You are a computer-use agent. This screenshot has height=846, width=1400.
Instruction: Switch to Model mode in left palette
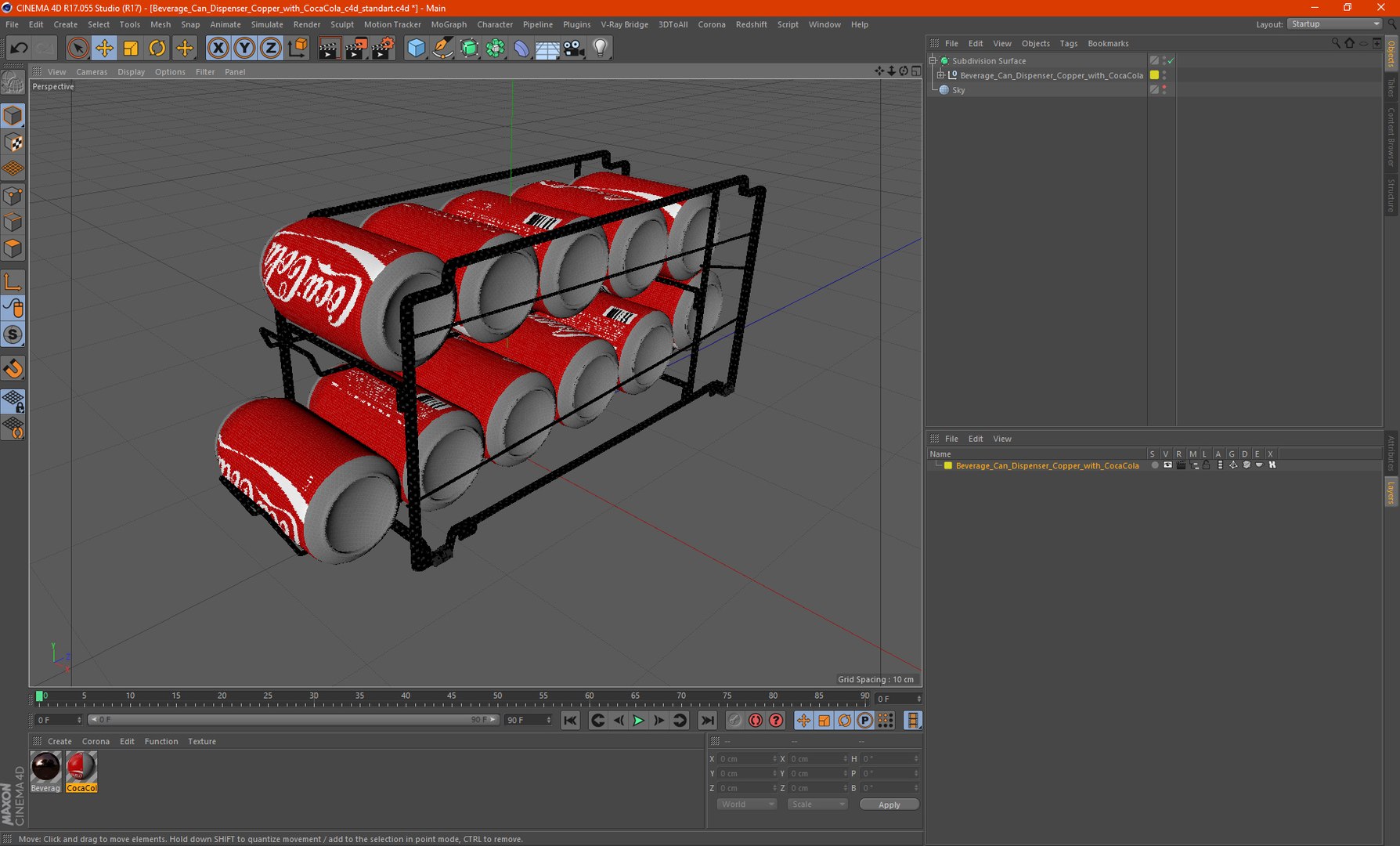(13, 116)
